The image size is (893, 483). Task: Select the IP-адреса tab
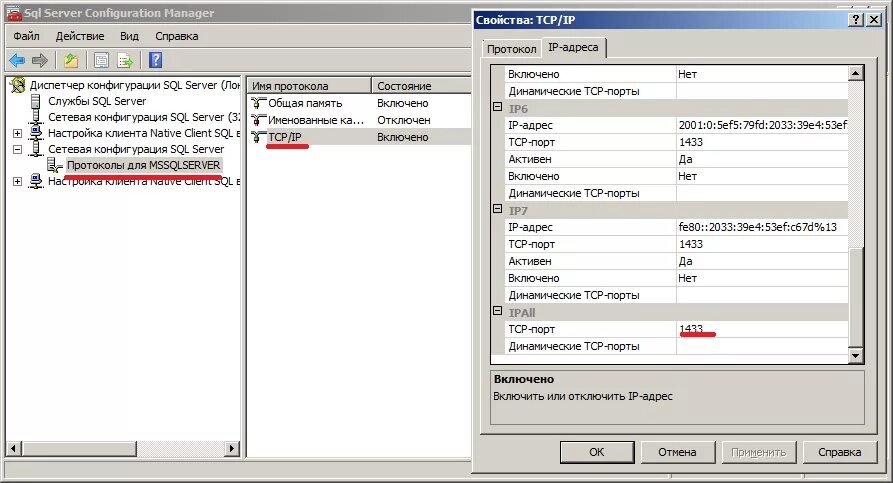pos(573,47)
